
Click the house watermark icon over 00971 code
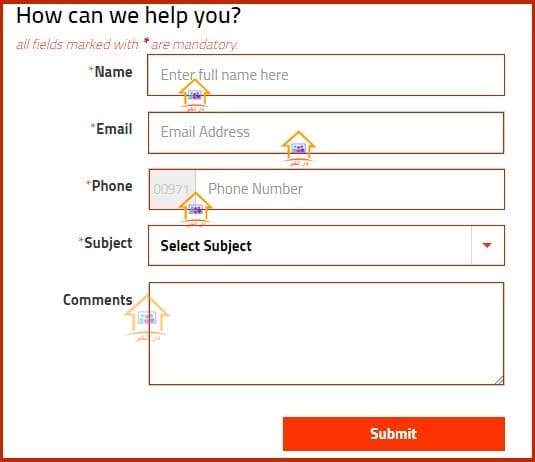[195, 209]
